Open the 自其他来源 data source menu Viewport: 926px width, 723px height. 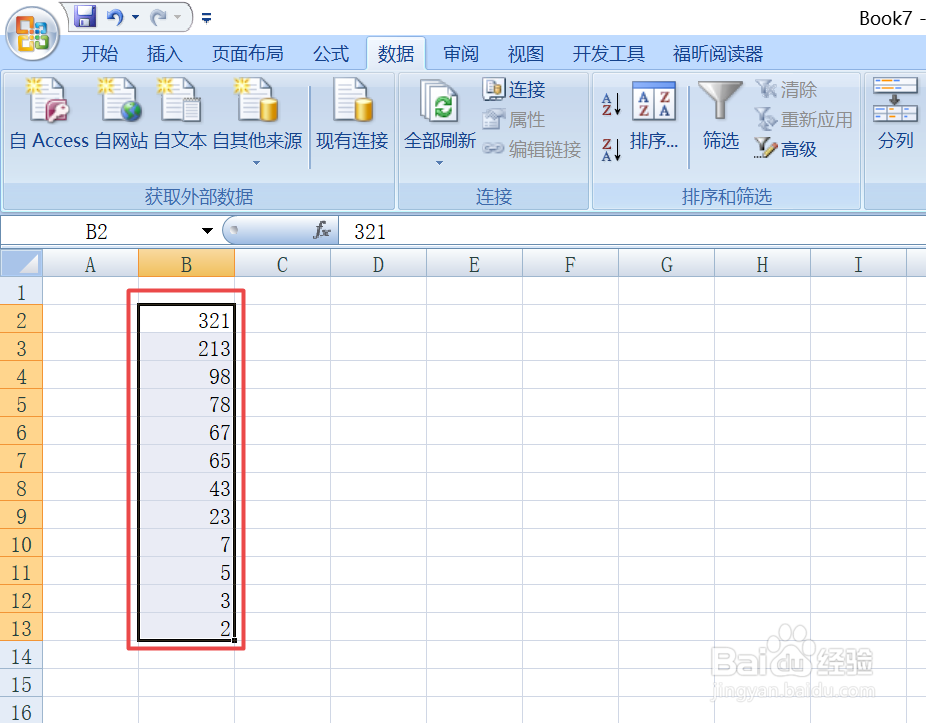[x=257, y=120]
